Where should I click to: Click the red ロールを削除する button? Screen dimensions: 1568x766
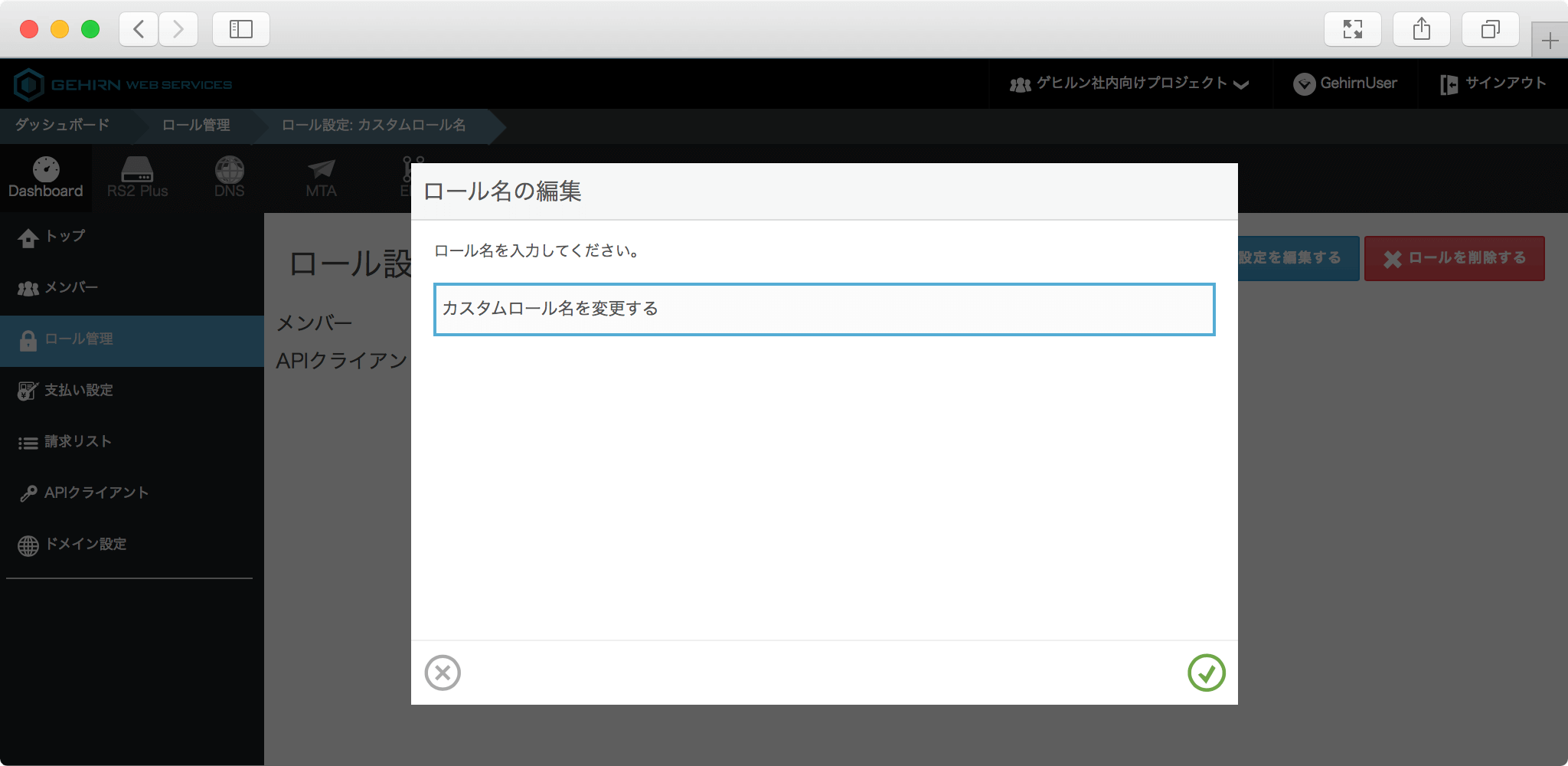1454,258
